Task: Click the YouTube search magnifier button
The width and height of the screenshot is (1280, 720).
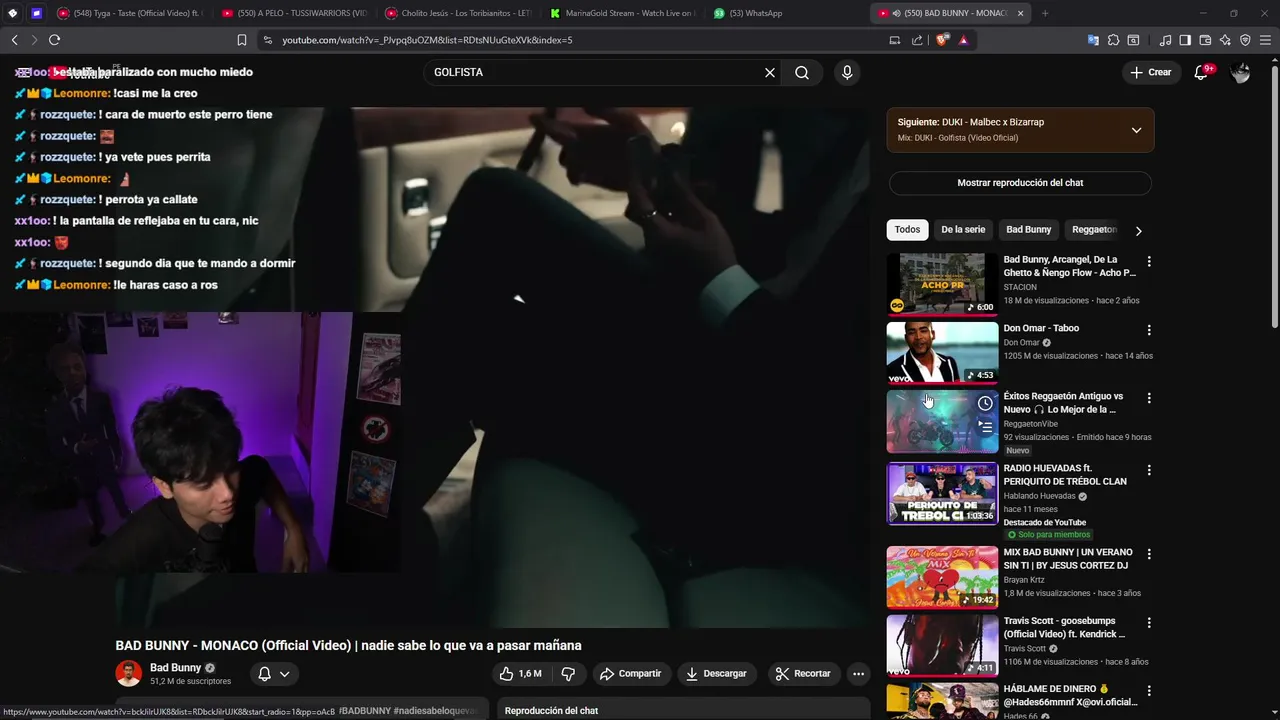Action: (802, 73)
